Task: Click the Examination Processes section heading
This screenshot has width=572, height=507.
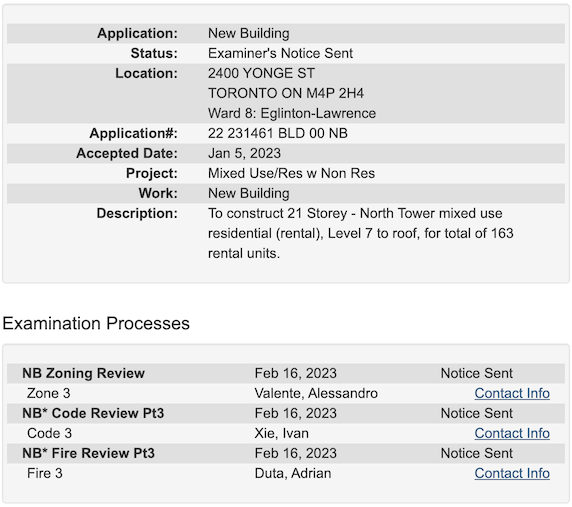Action: click(x=96, y=324)
